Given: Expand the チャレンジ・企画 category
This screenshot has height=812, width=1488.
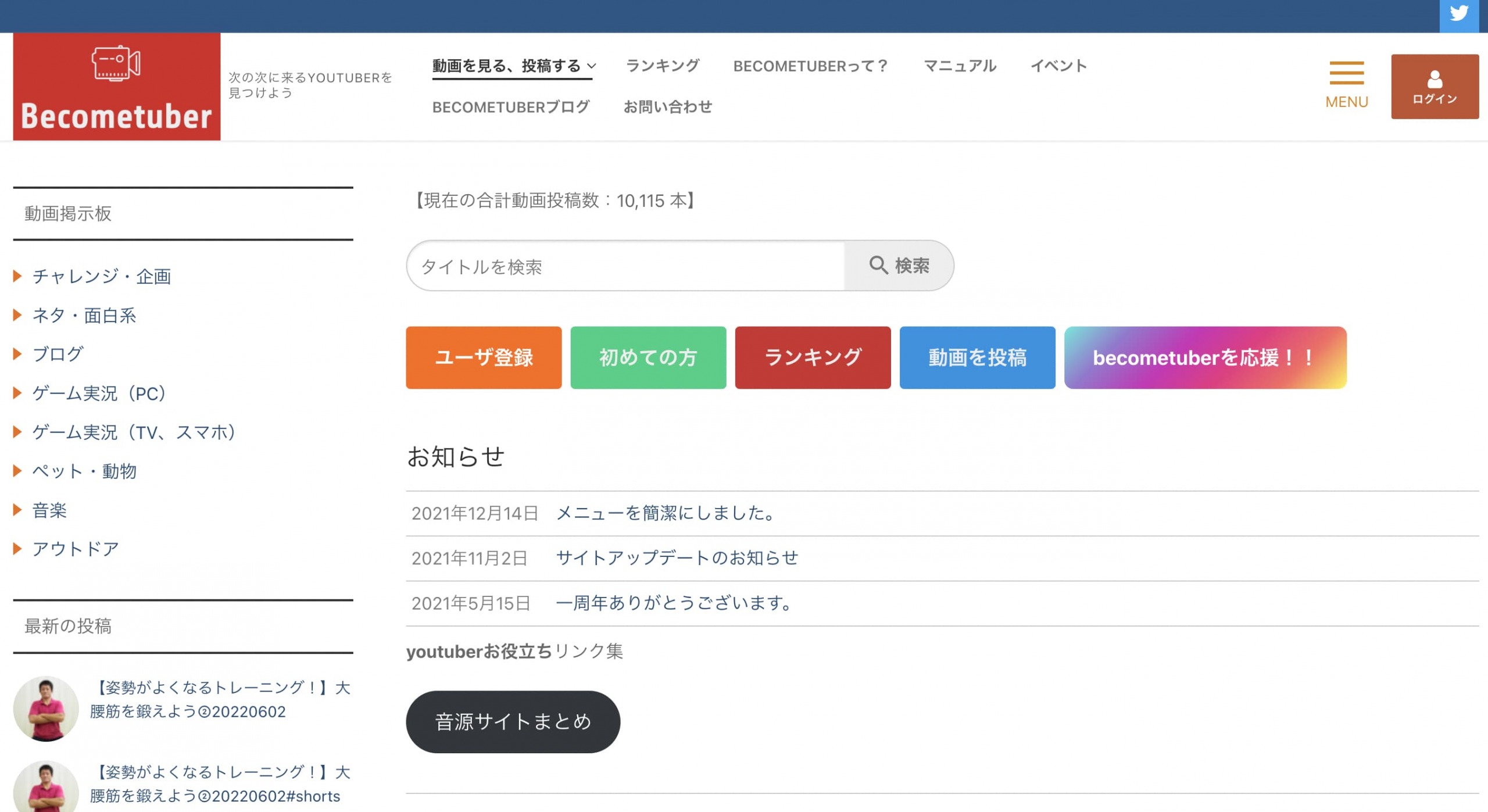Looking at the screenshot, I should pyautogui.click(x=102, y=277).
